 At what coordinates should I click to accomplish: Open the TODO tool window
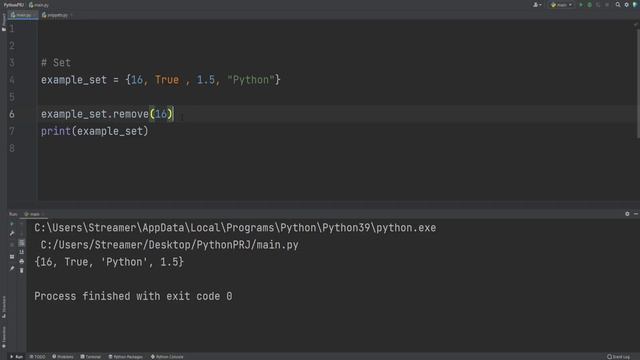(38, 357)
